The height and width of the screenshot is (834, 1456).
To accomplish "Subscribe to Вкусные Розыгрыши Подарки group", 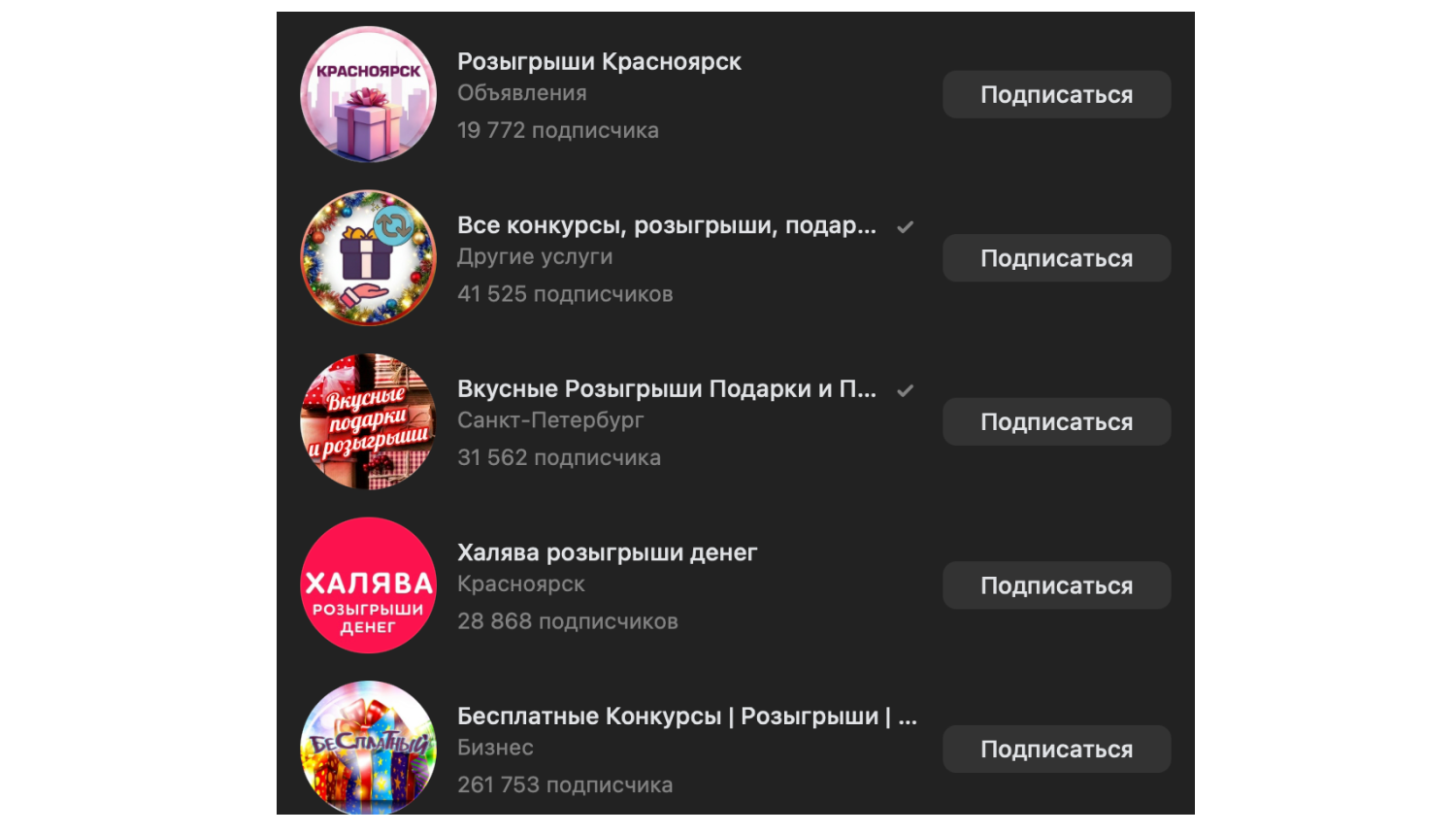I will click(x=1056, y=421).
